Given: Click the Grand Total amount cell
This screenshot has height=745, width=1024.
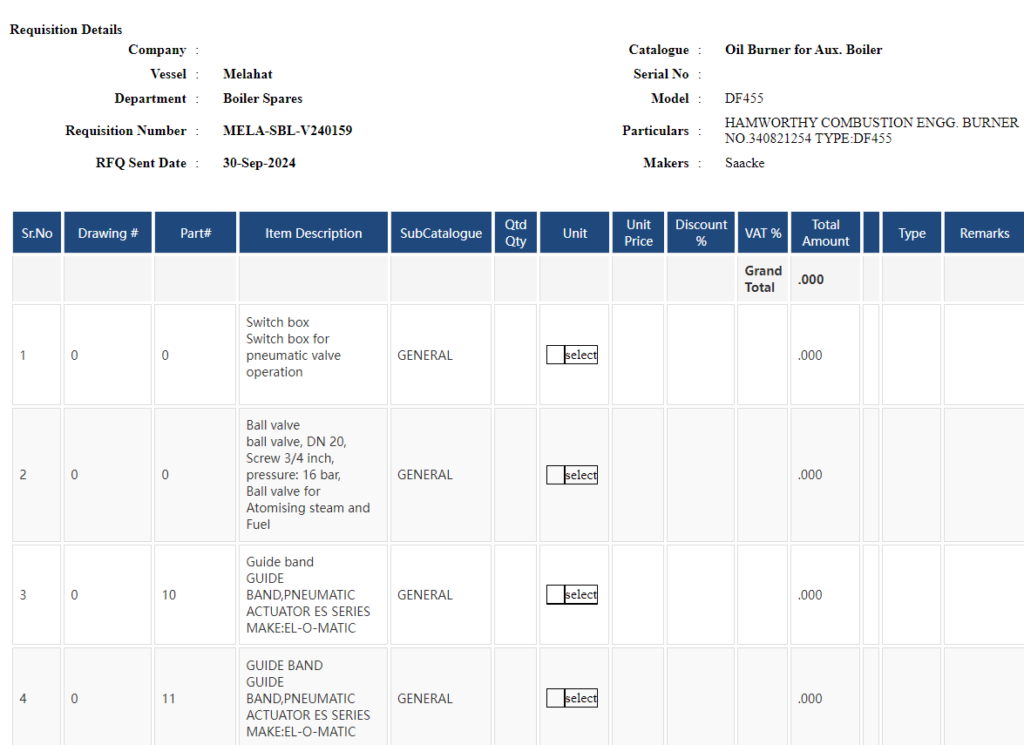Looking at the screenshot, I should 825,279.
